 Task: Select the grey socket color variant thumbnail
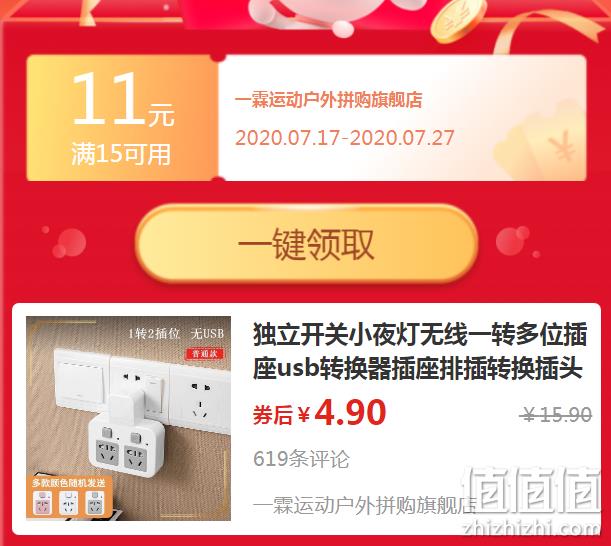tap(95, 503)
